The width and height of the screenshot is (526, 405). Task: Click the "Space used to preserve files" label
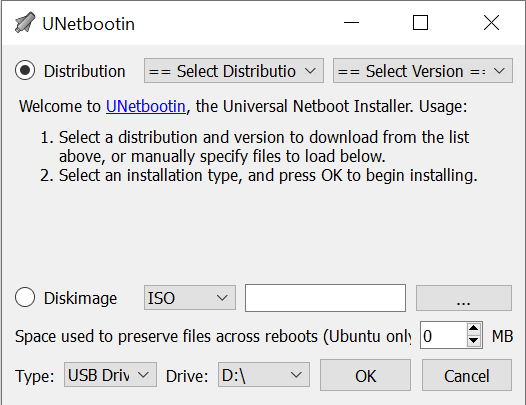[213, 336]
